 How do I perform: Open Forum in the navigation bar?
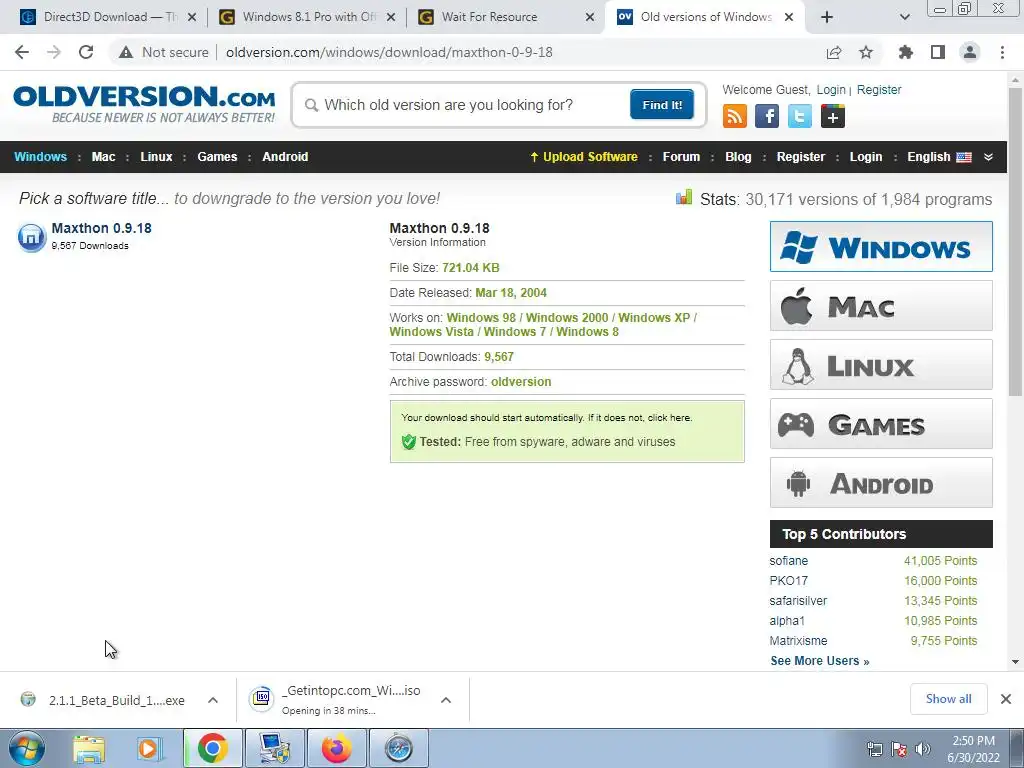pyautogui.click(x=681, y=157)
